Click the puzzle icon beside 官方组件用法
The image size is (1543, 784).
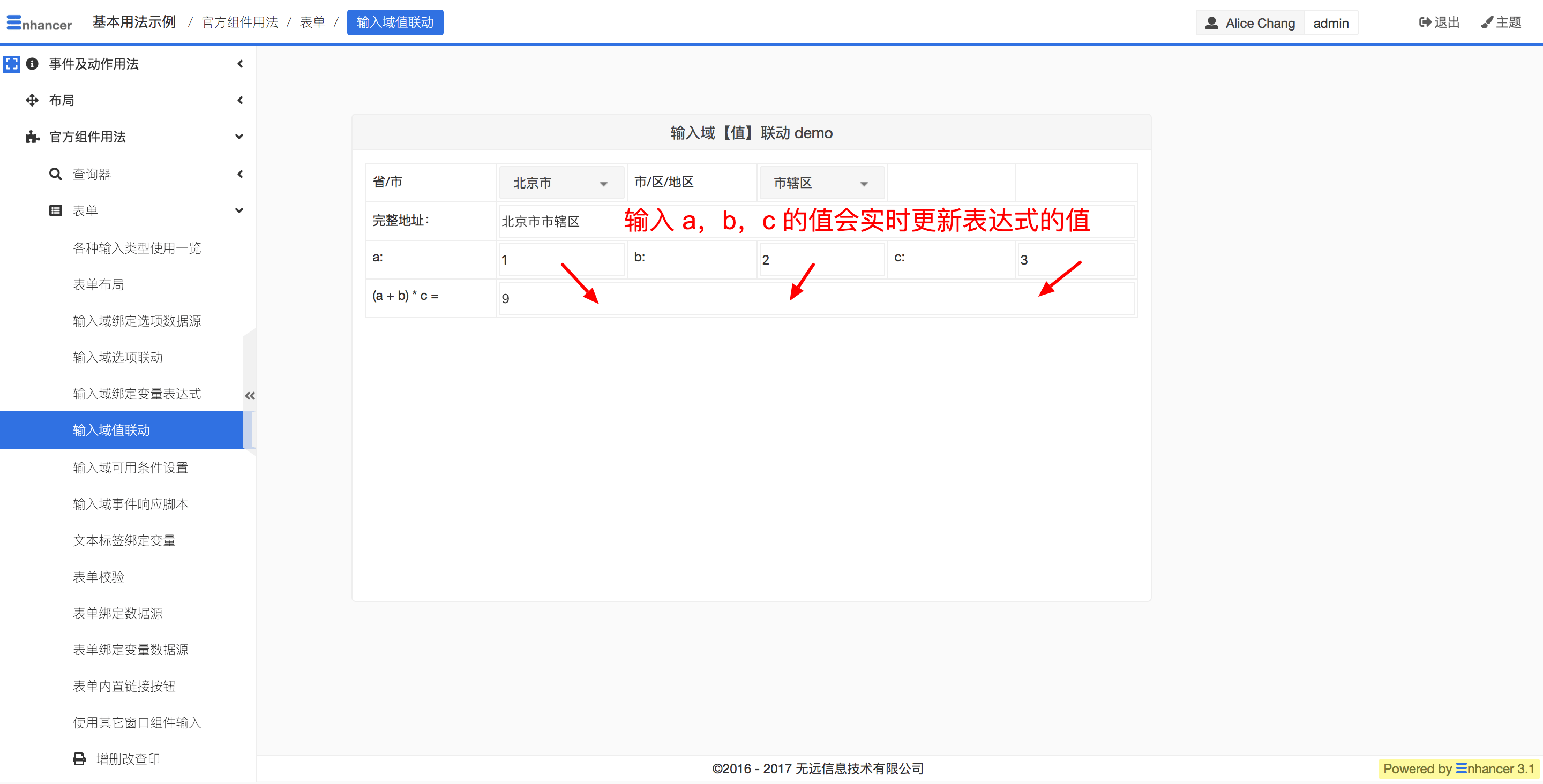tap(32, 137)
